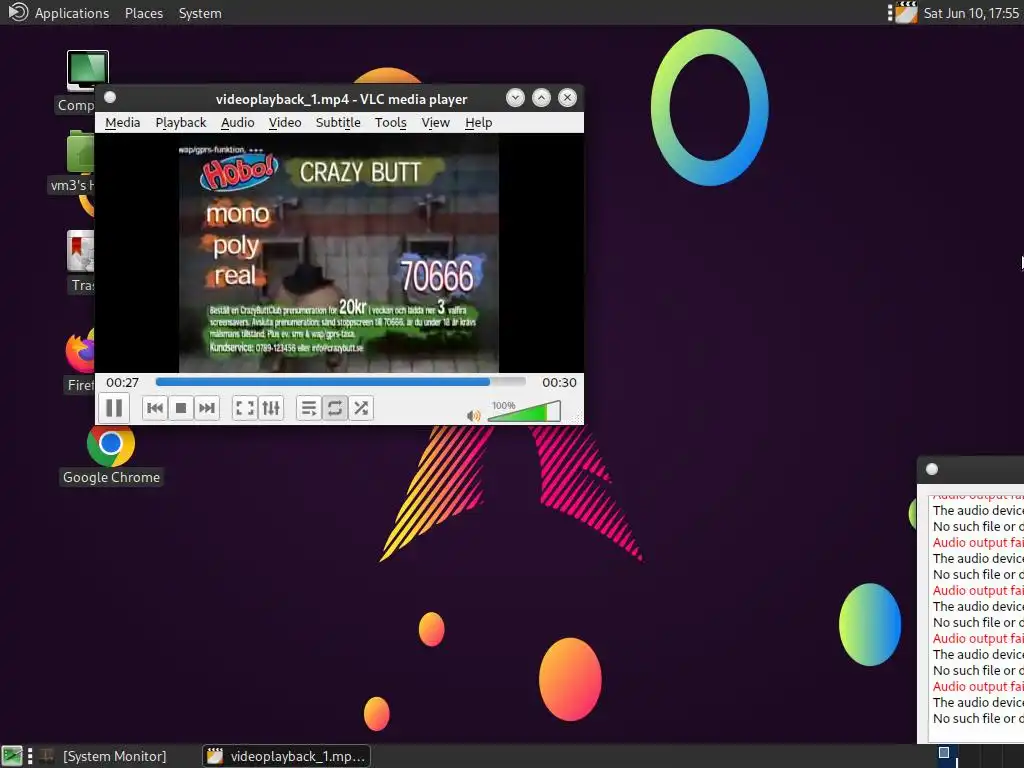The image size is (1024, 768).
Task: Minimize the VLC window
Action: click(x=515, y=98)
